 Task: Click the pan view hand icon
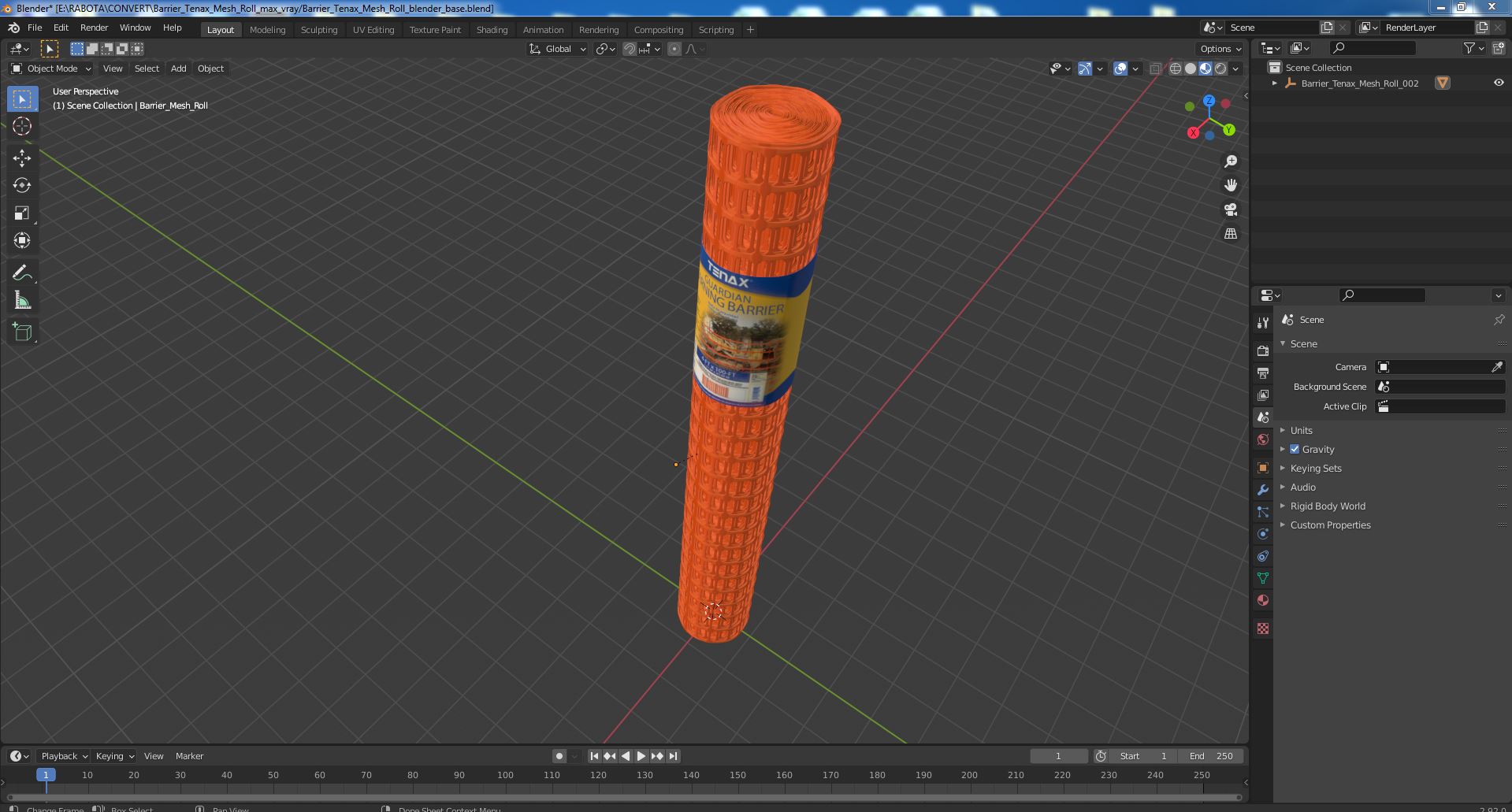(1231, 185)
